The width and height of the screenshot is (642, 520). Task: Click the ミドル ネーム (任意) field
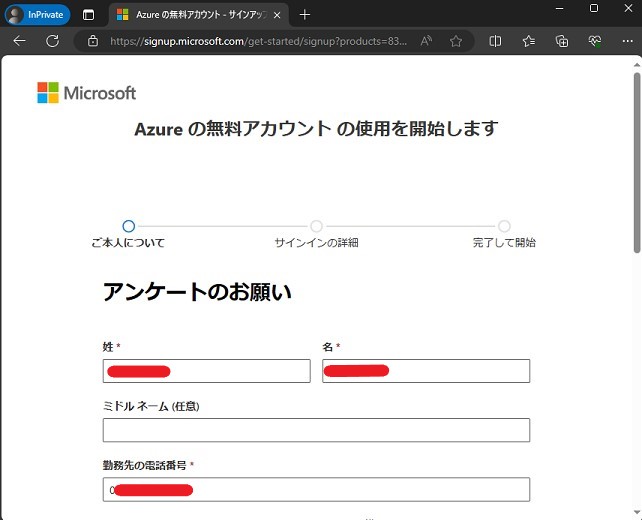316,430
